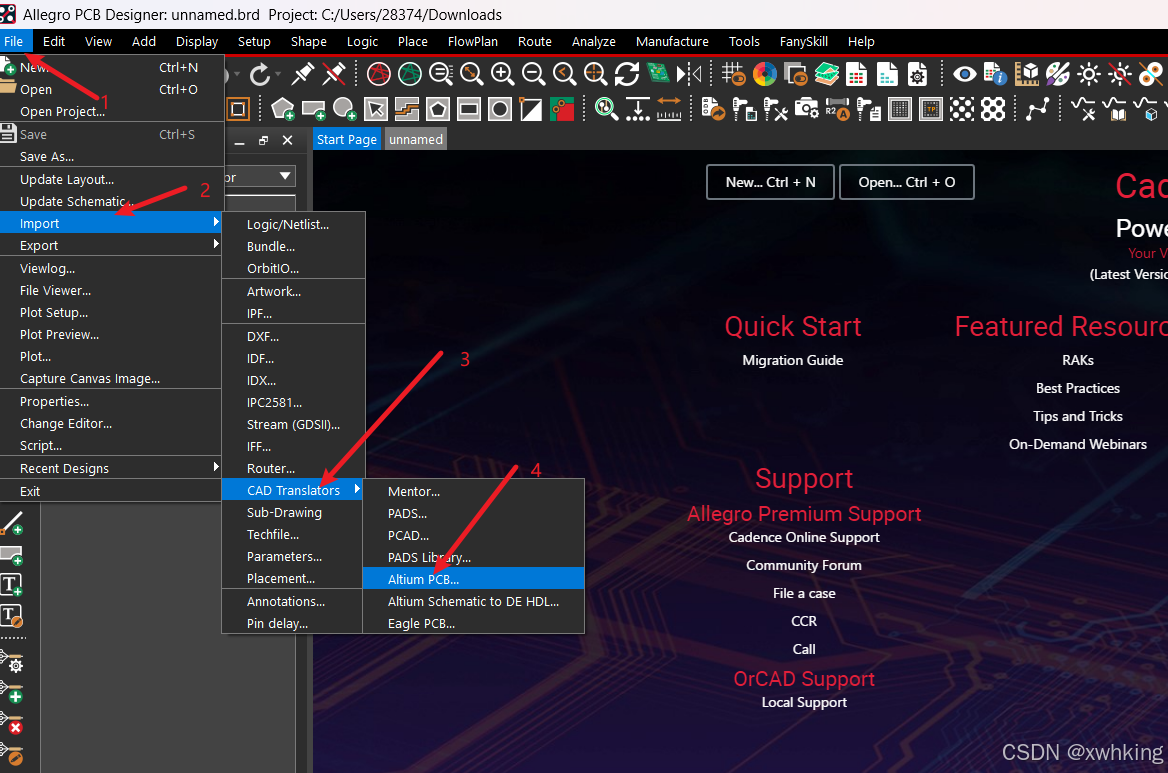
Task: Toggle the eye visibility icon
Action: [x=965, y=74]
